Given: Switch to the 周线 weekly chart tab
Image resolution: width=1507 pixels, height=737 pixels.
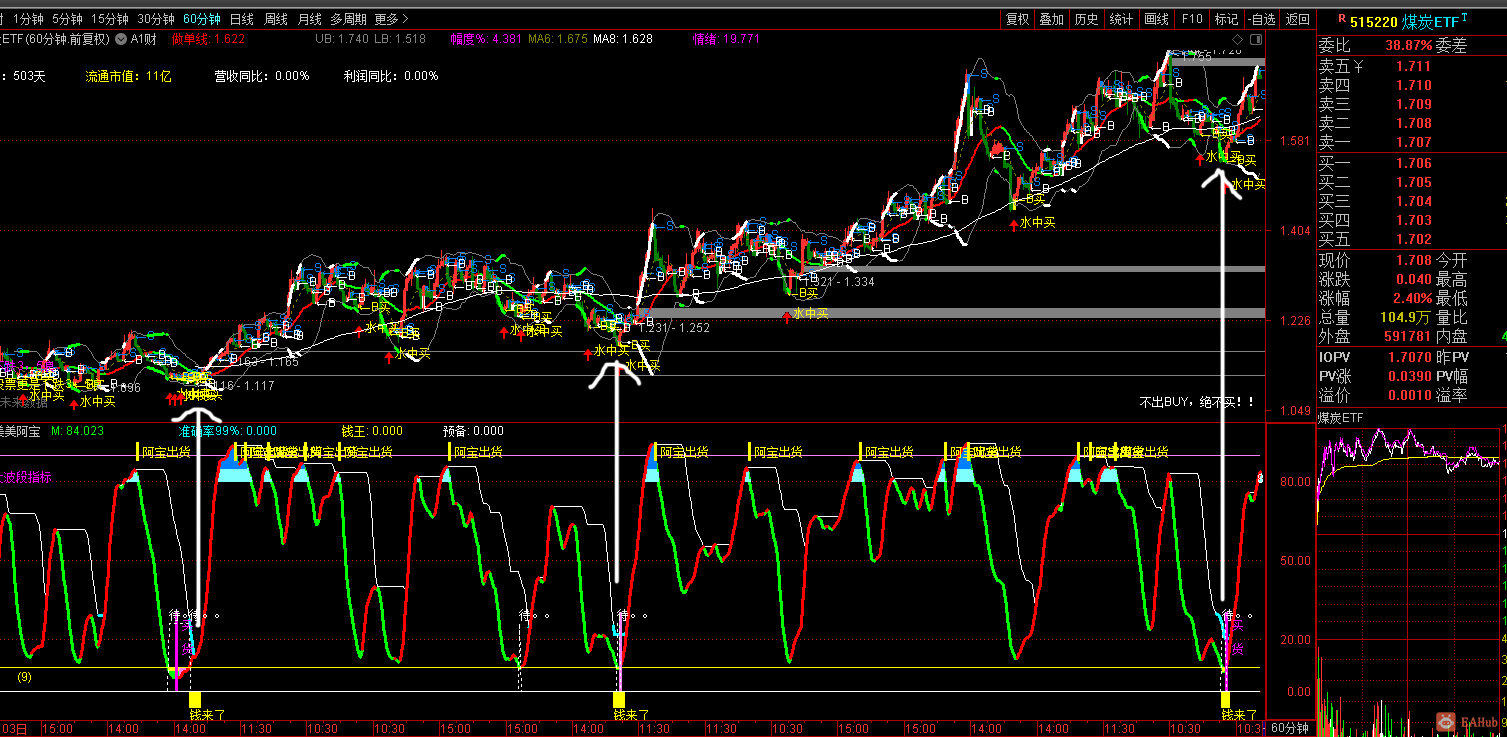Looking at the screenshot, I should (275, 19).
